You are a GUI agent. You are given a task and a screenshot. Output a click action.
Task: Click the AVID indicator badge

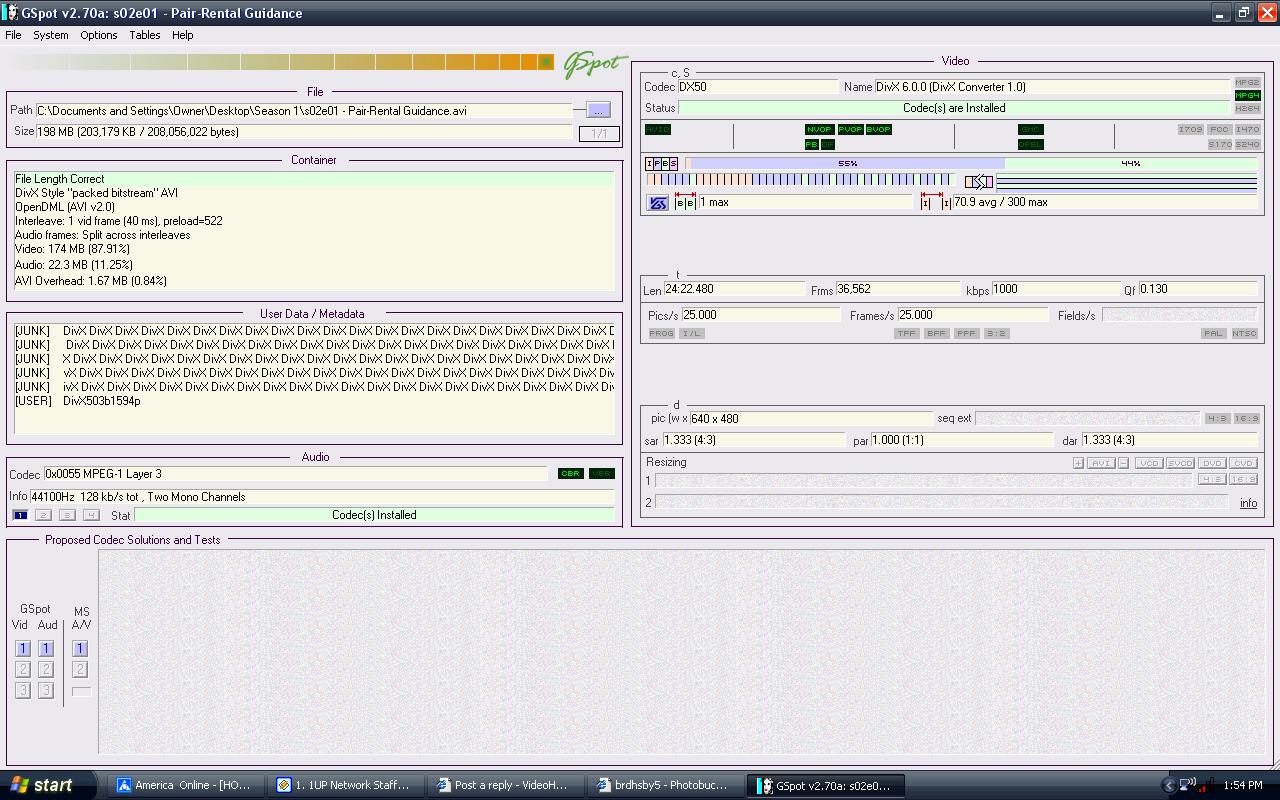[x=658, y=130]
